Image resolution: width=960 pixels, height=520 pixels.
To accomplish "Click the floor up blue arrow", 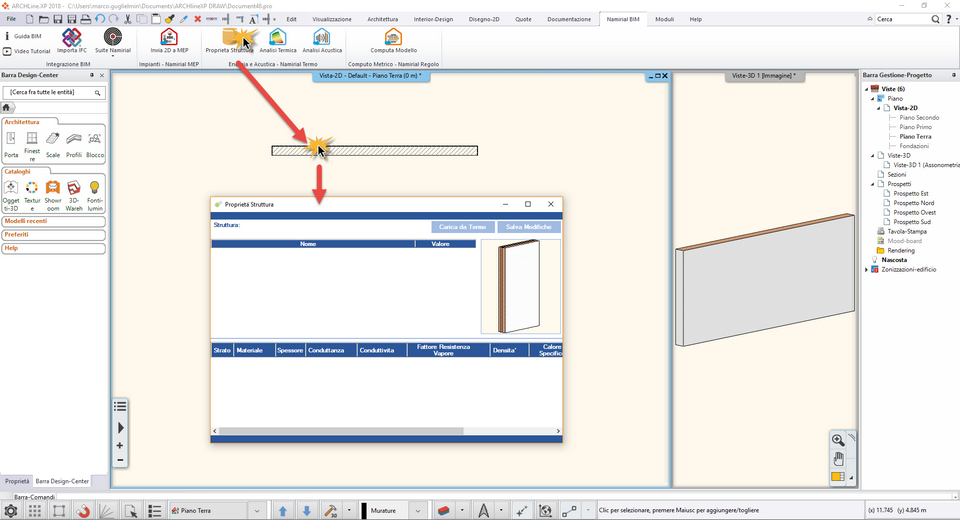I will tap(282, 510).
